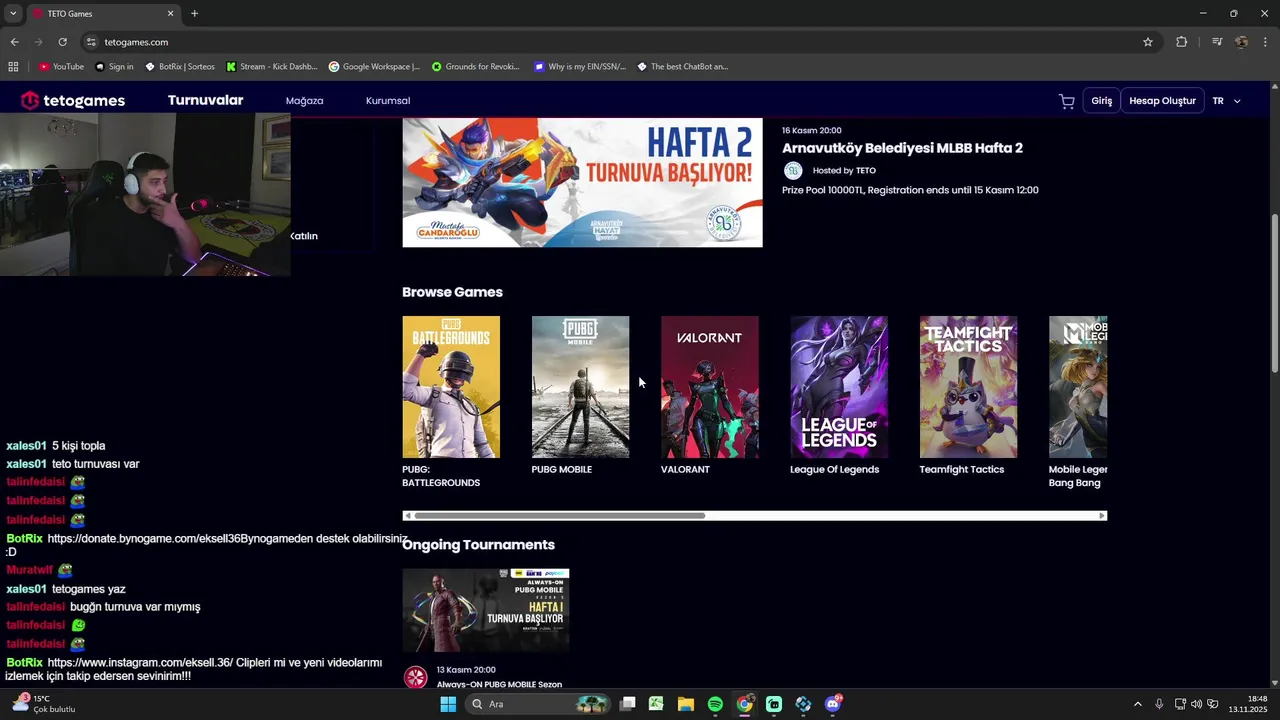The image size is (1280, 720).
Task: Open the BotRix | Sorteos bookmark
Action: 180,67
